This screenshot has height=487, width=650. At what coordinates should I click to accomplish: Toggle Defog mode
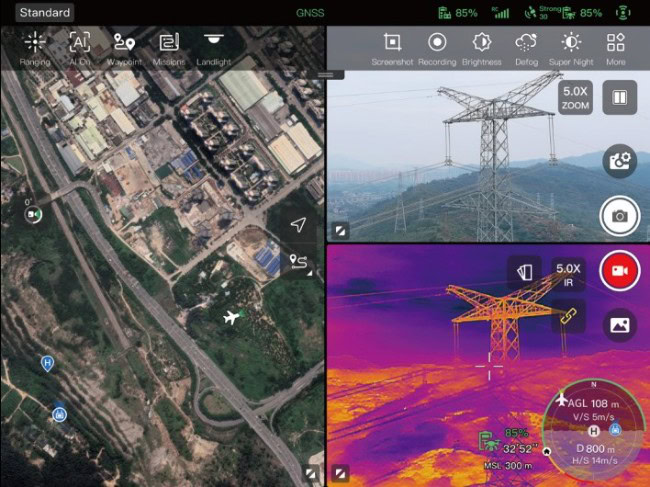coord(526,49)
